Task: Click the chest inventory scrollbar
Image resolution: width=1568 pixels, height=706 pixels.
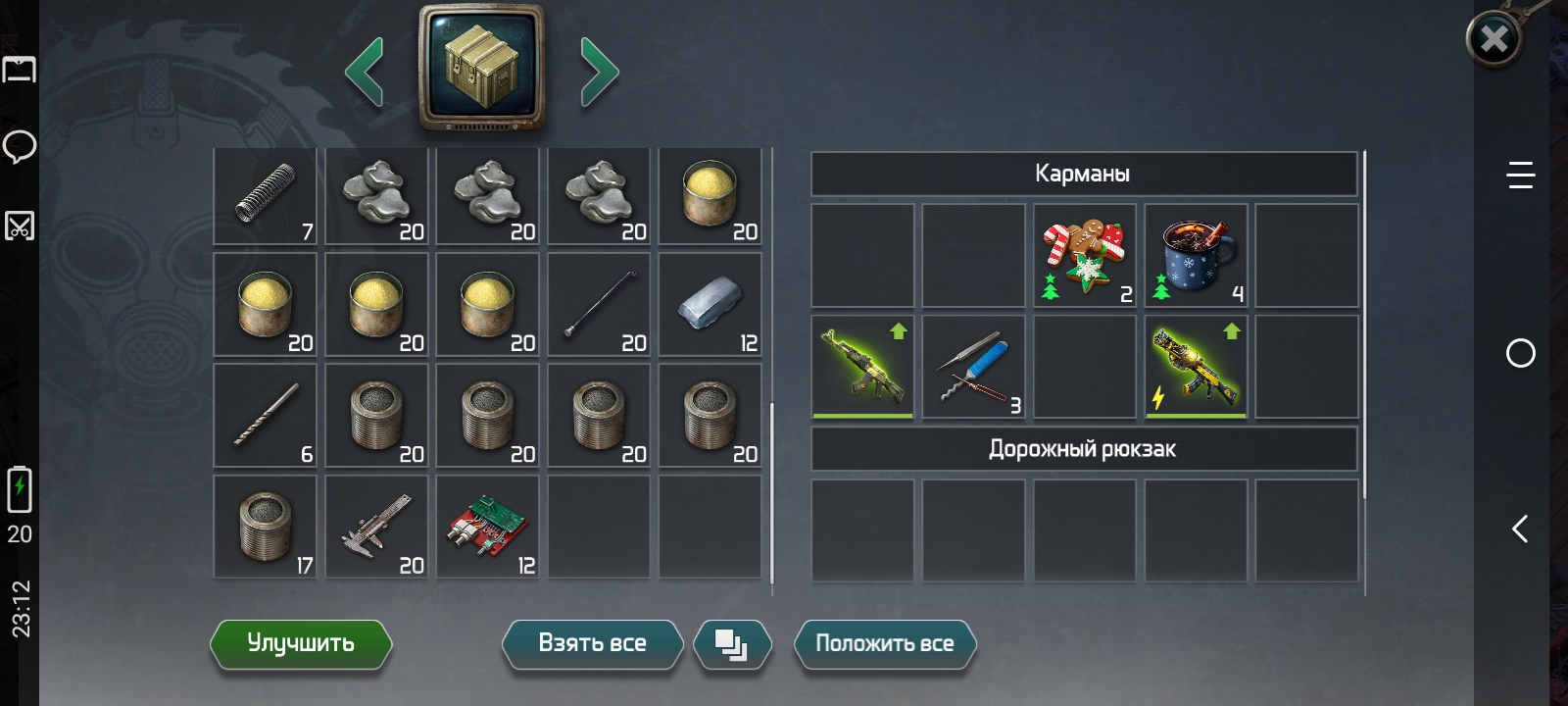Action: click(x=772, y=493)
